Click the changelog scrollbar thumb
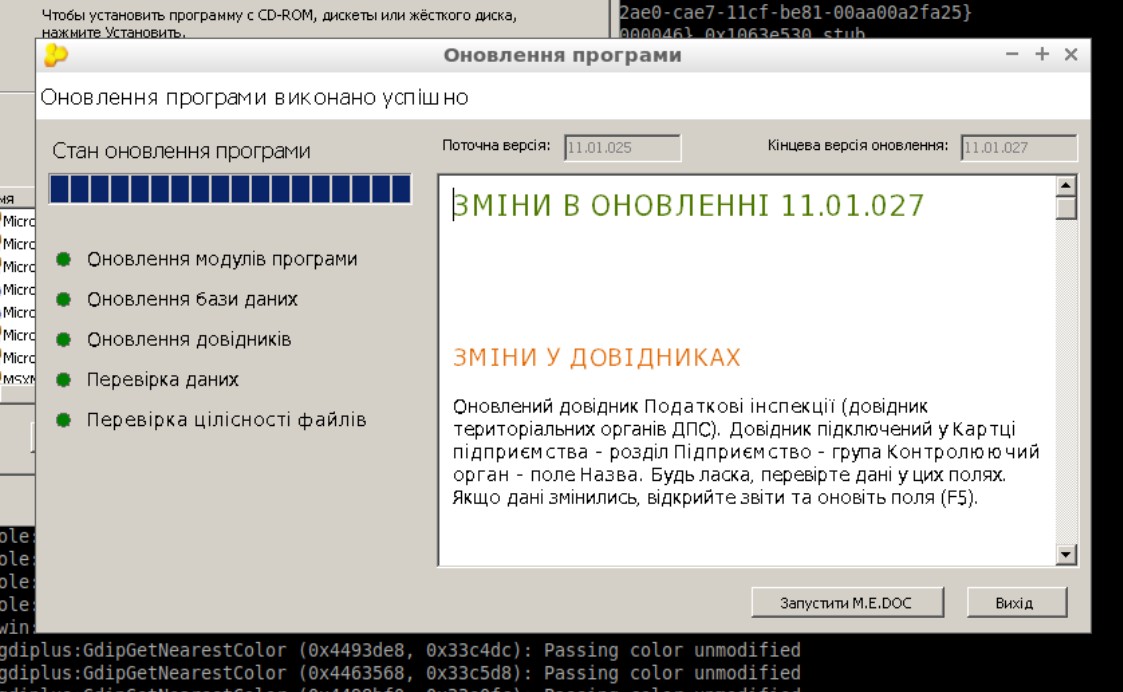Screen dimensions: 1123x692 [1066, 208]
